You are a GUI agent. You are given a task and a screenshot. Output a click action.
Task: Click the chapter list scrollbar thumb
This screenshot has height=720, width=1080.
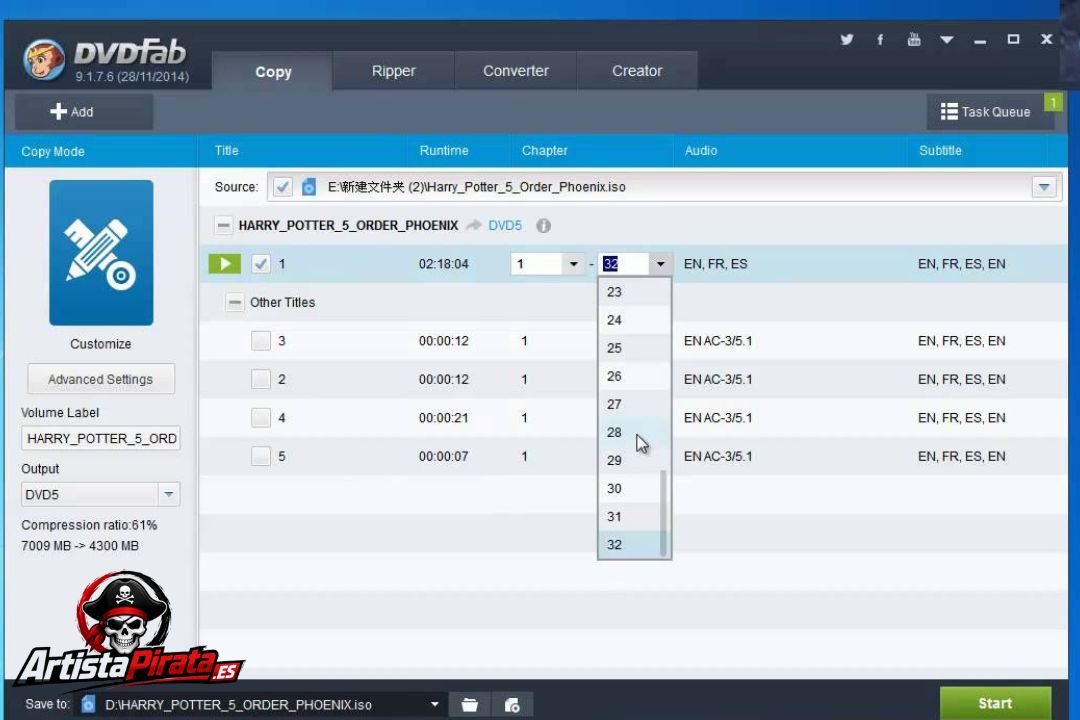[663, 513]
